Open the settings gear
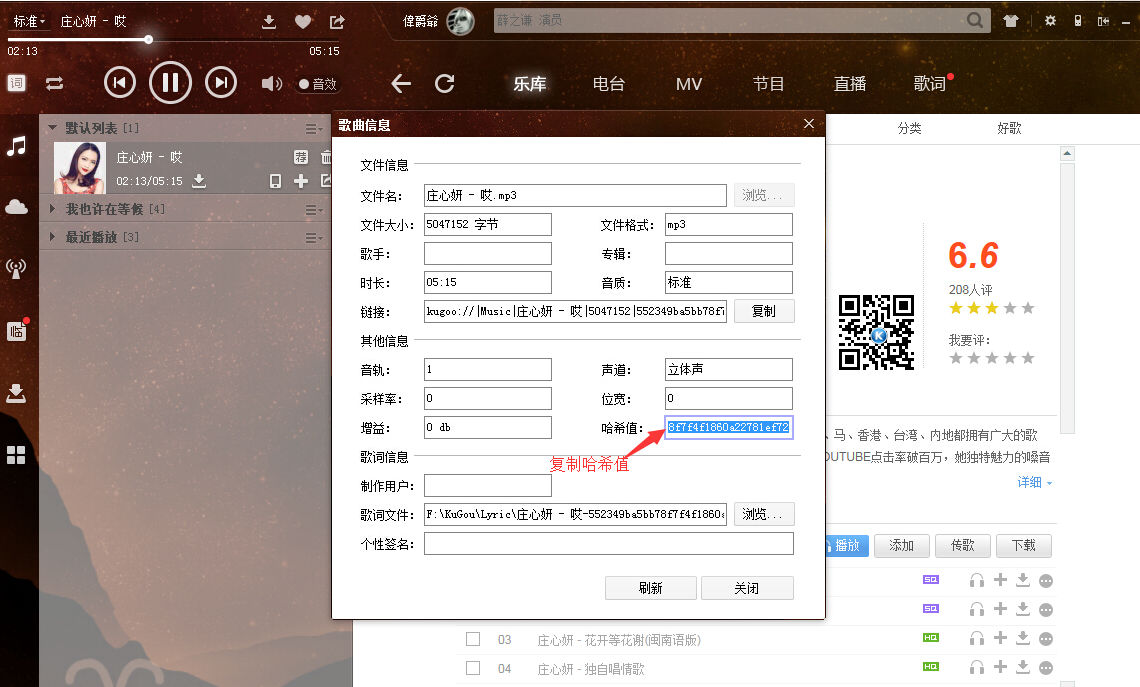 coord(1050,21)
